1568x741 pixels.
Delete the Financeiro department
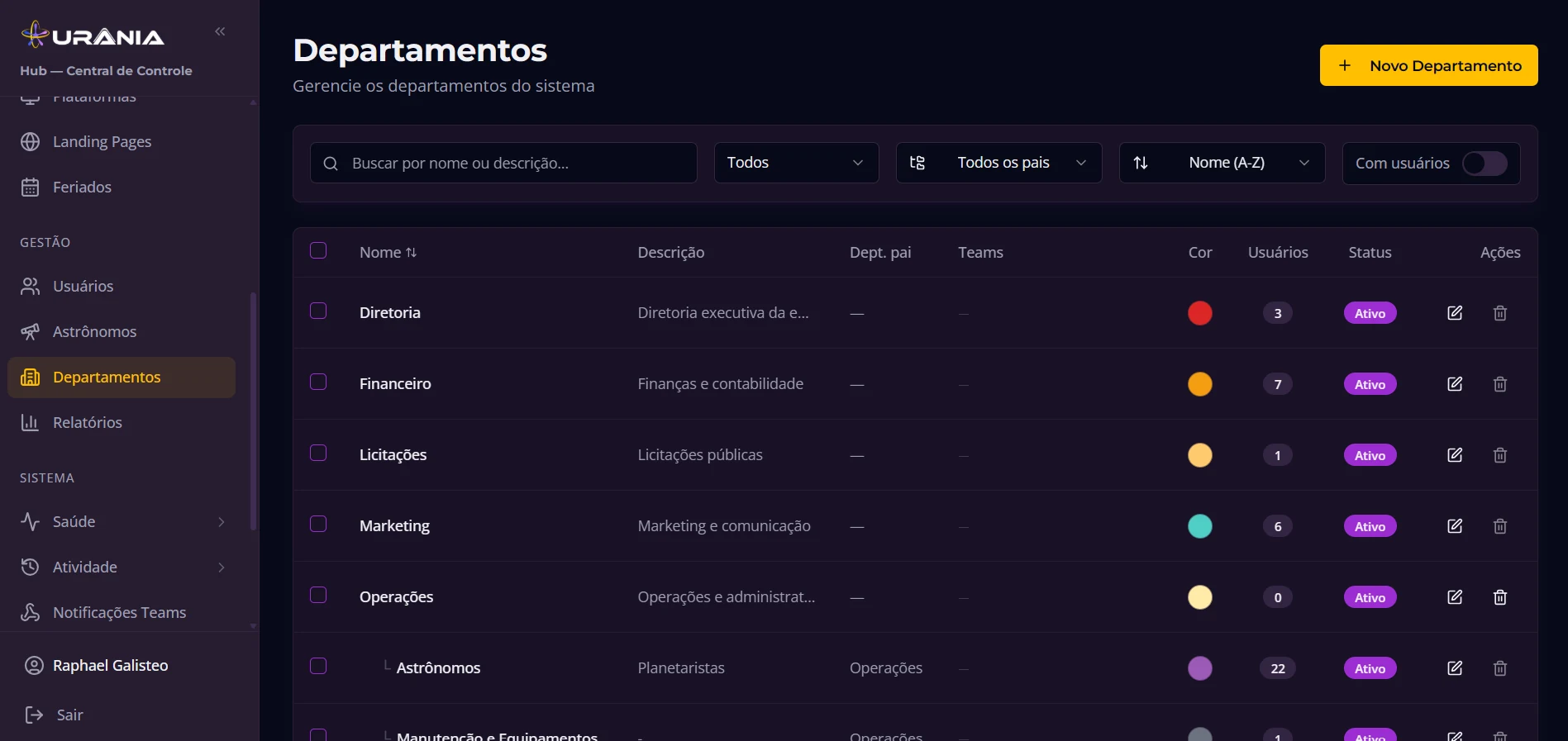coord(1500,384)
